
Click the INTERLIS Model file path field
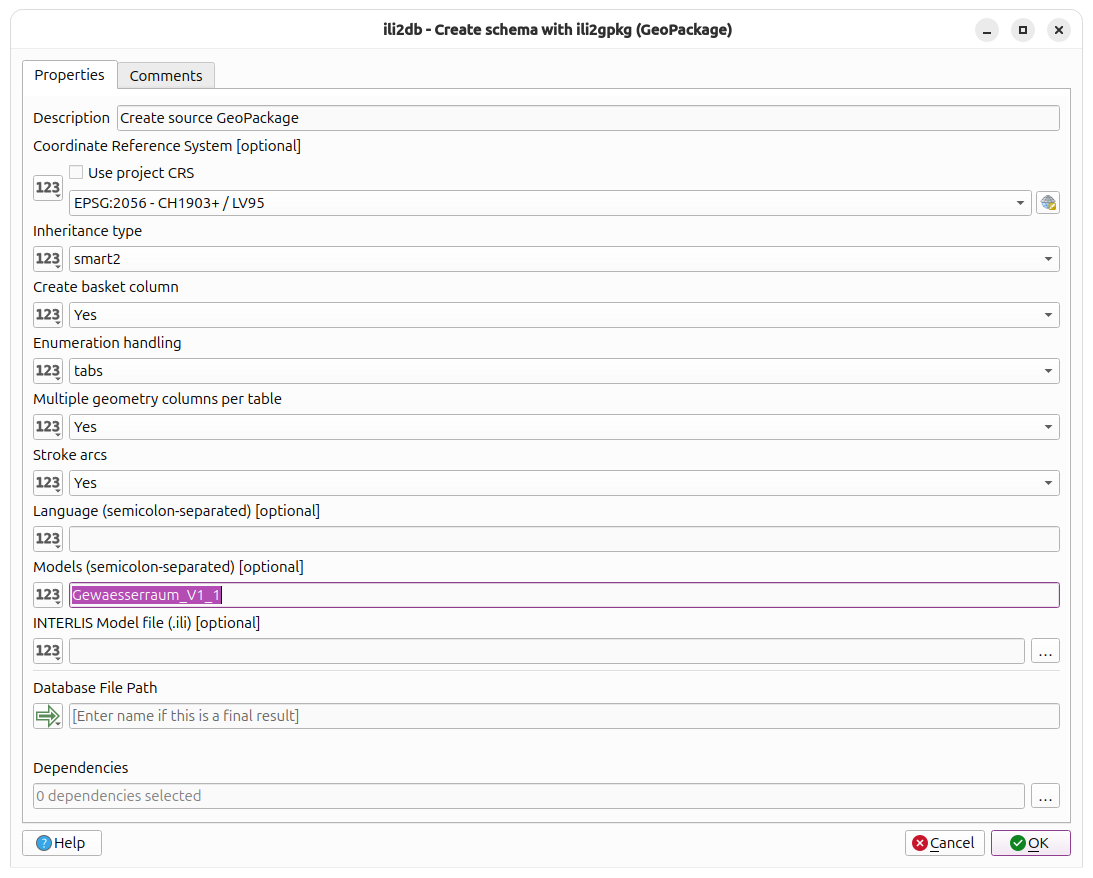click(x=546, y=651)
